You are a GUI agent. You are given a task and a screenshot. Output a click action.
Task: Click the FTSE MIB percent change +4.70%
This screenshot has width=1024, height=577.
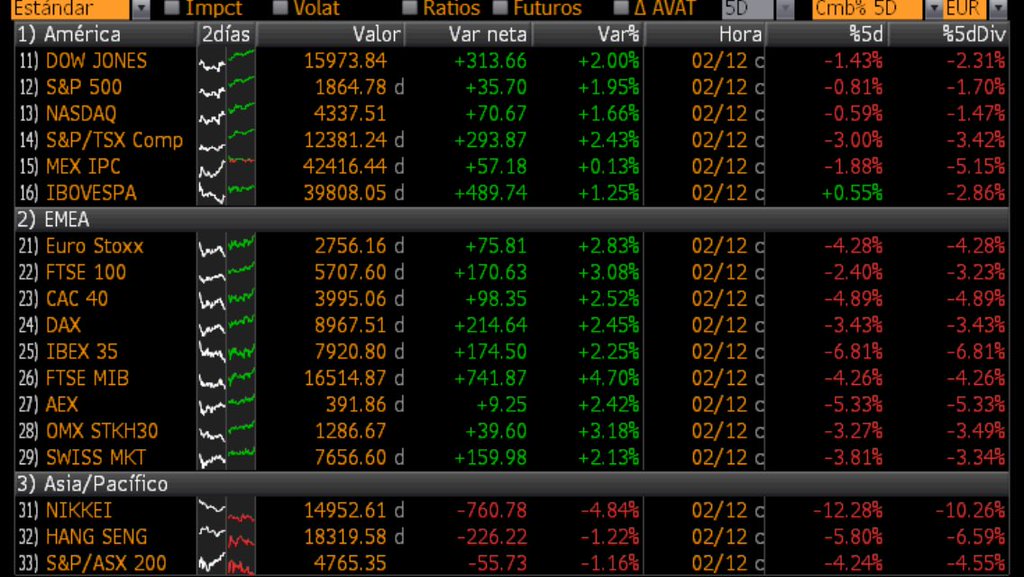point(608,378)
